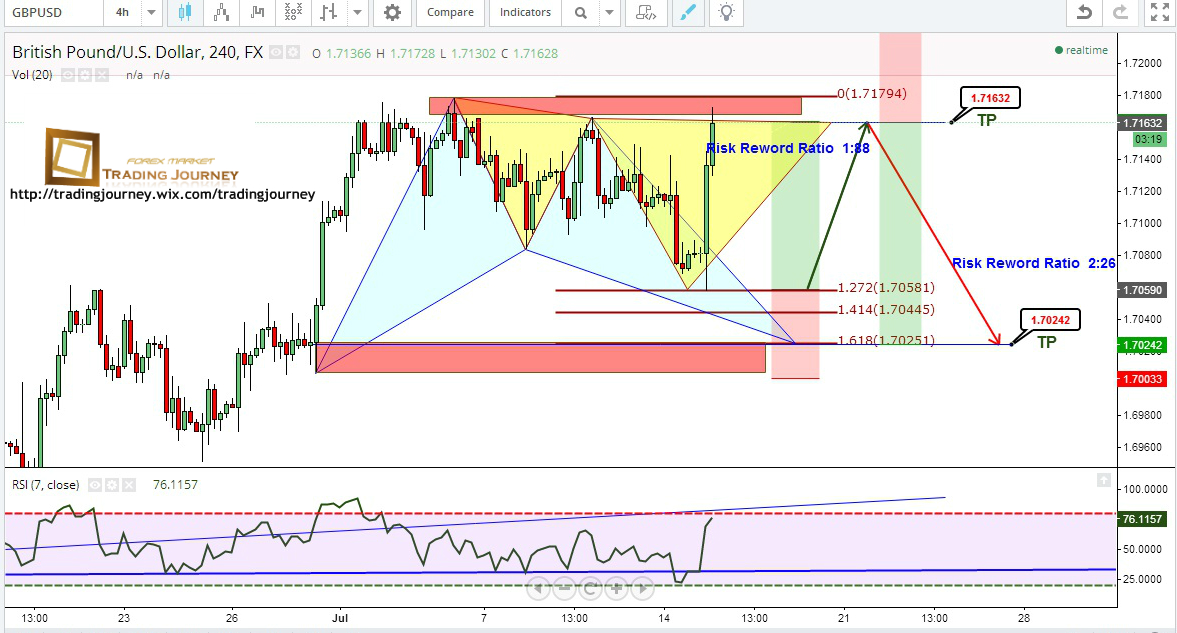Hide the Vol (20) indicator eye icon

point(68,75)
